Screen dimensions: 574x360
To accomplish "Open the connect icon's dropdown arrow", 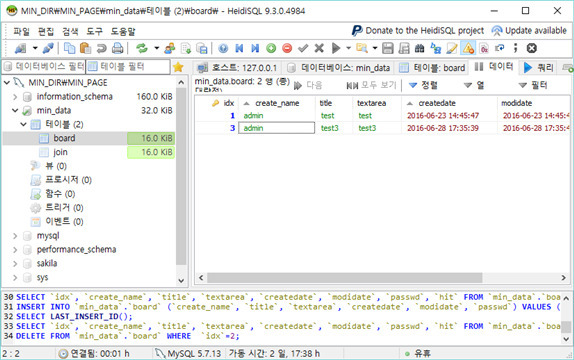I will [x=35, y=48].
